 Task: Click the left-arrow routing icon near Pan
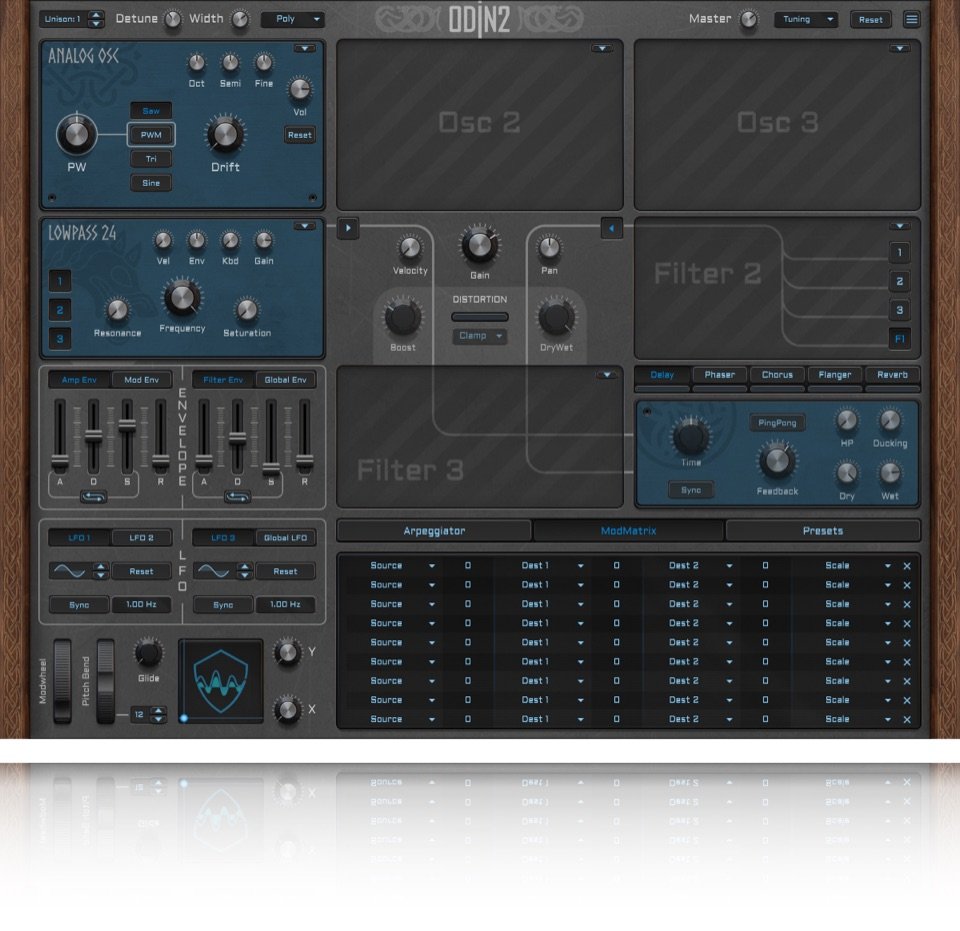click(611, 228)
